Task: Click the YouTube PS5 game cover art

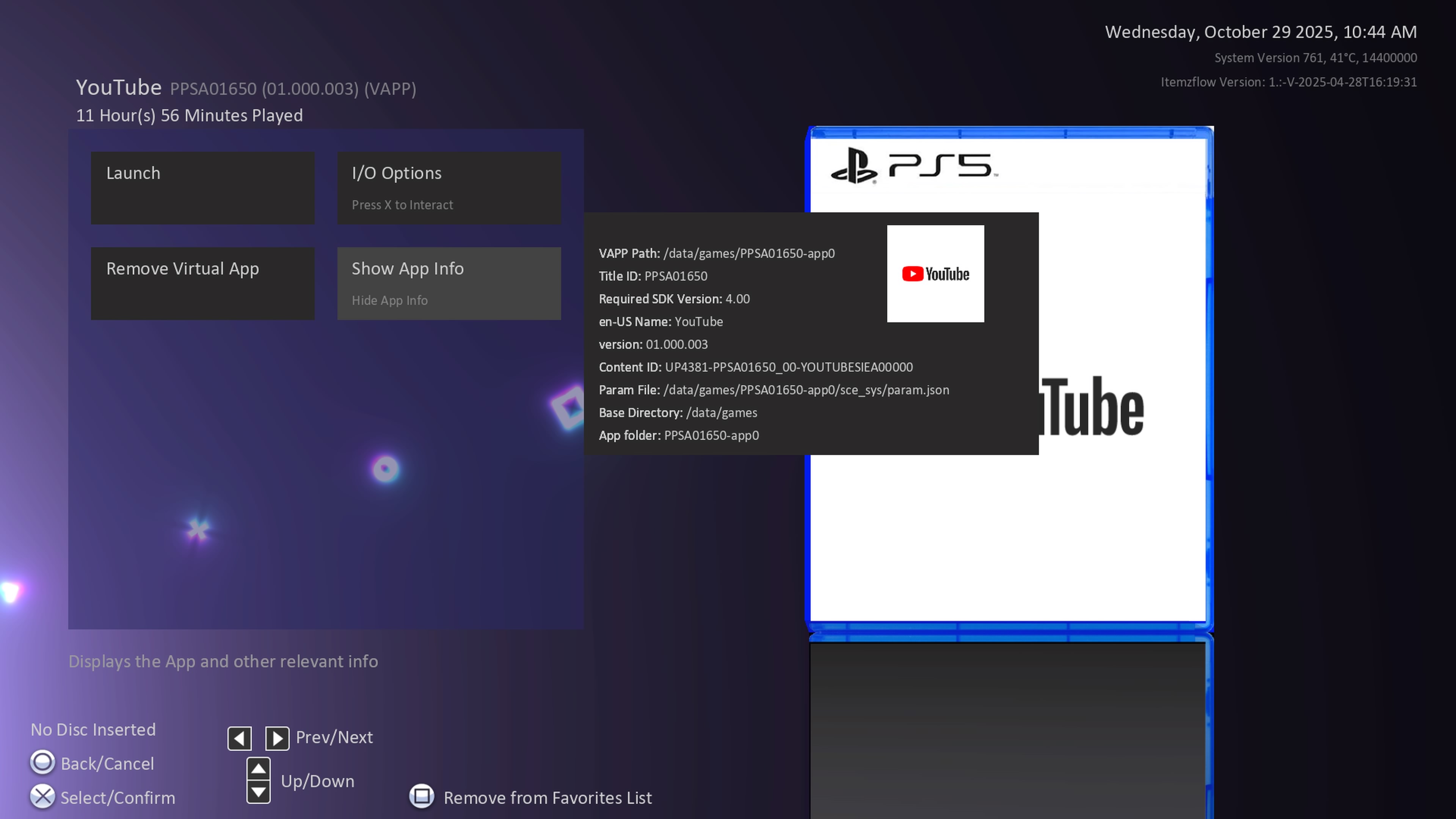Action: [x=1009, y=379]
